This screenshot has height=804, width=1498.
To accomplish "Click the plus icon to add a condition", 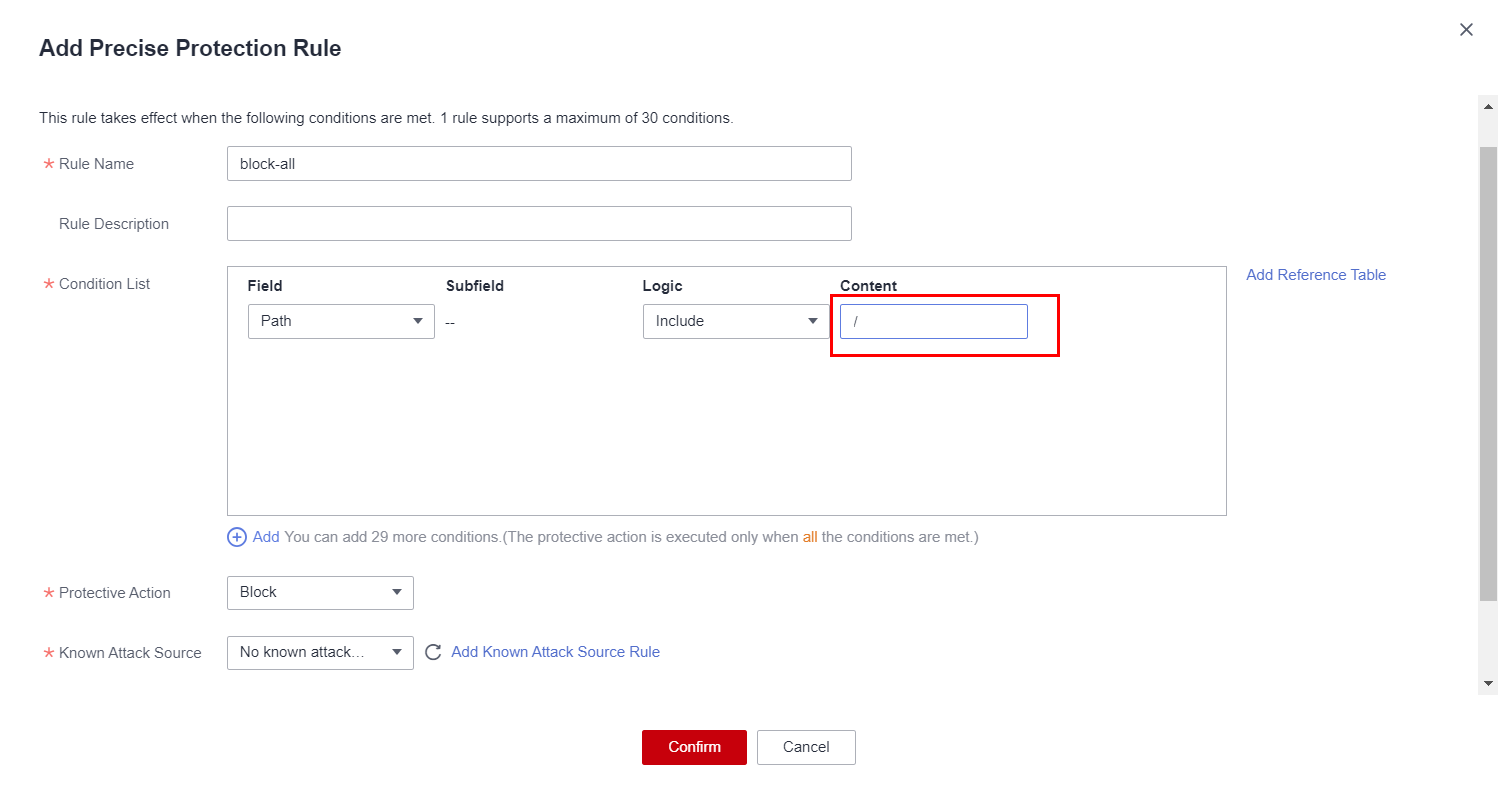I will [x=237, y=537].
